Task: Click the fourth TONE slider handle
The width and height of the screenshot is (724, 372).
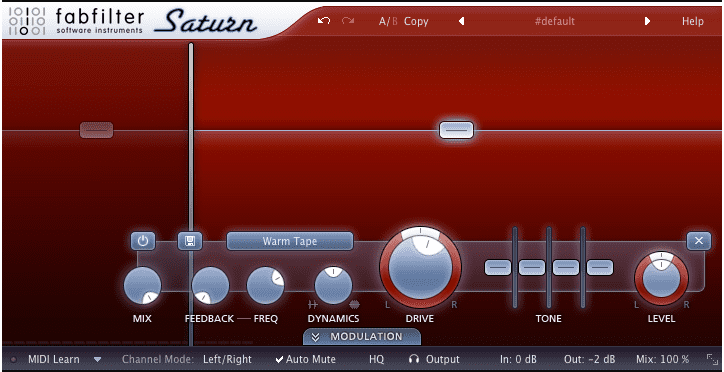Action: pos(600,267)
